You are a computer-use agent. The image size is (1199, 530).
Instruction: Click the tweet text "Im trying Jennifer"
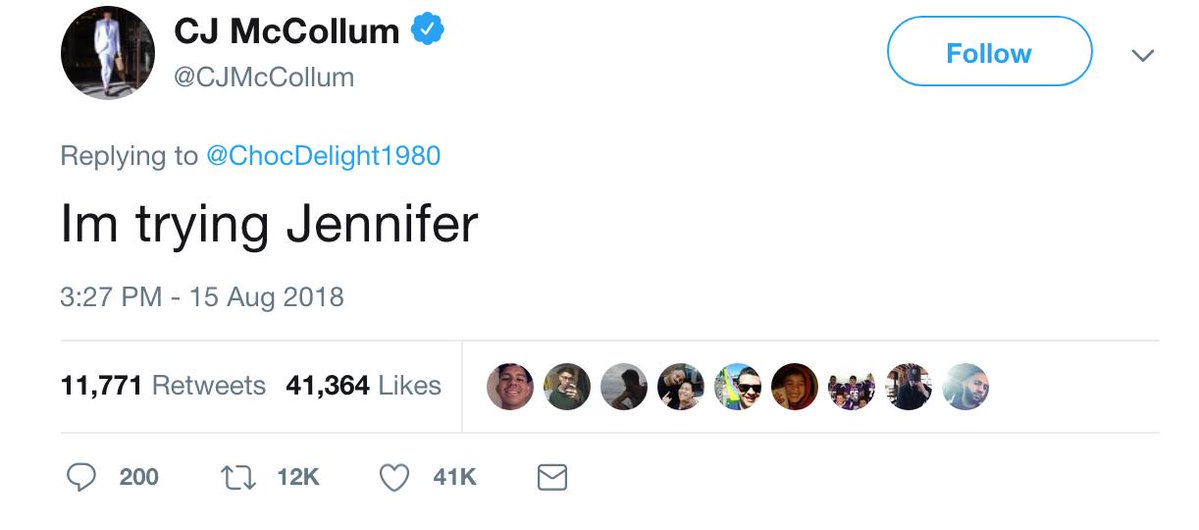[269, 227]
